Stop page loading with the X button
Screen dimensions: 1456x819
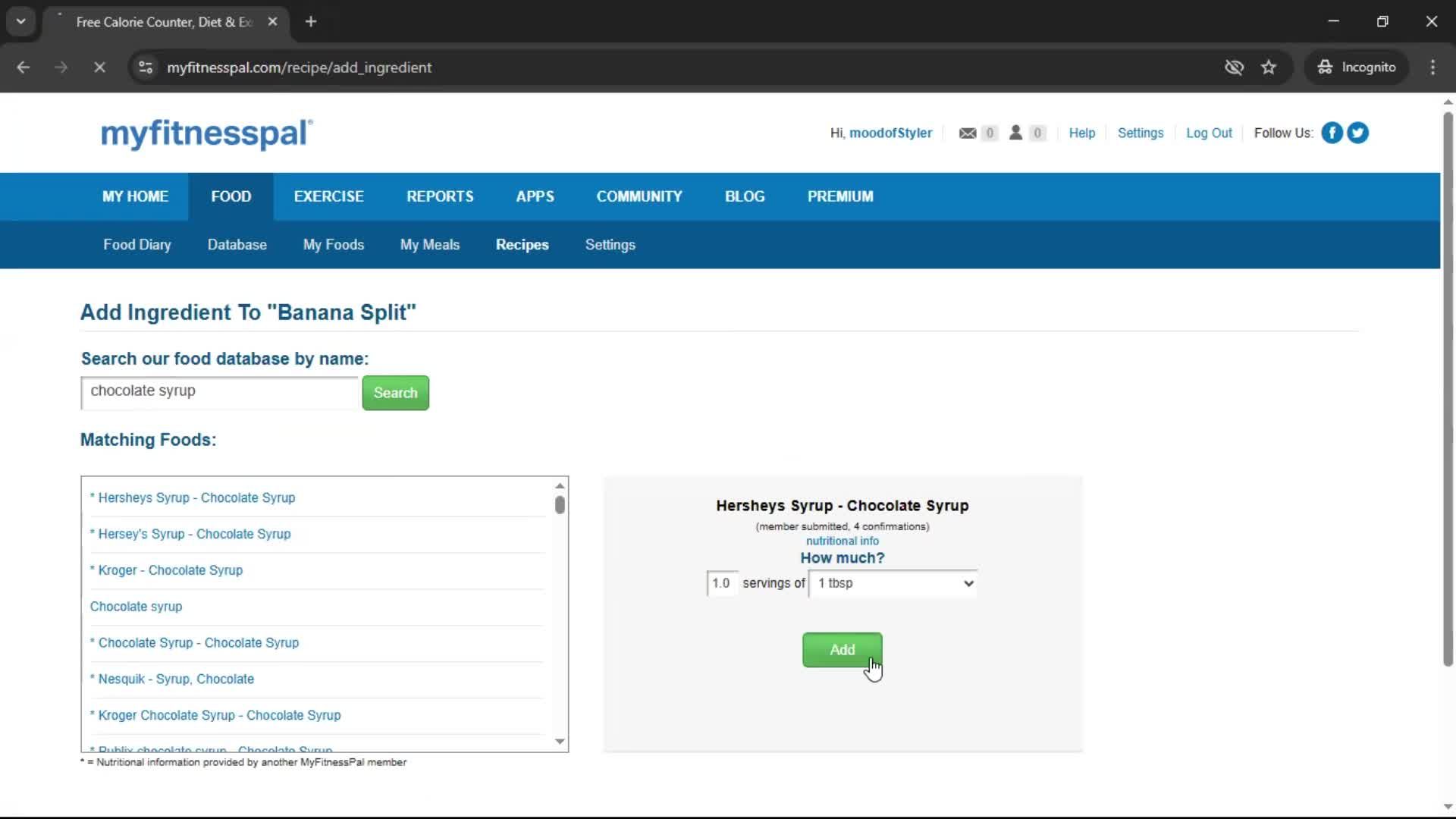(x=99, y=67)
